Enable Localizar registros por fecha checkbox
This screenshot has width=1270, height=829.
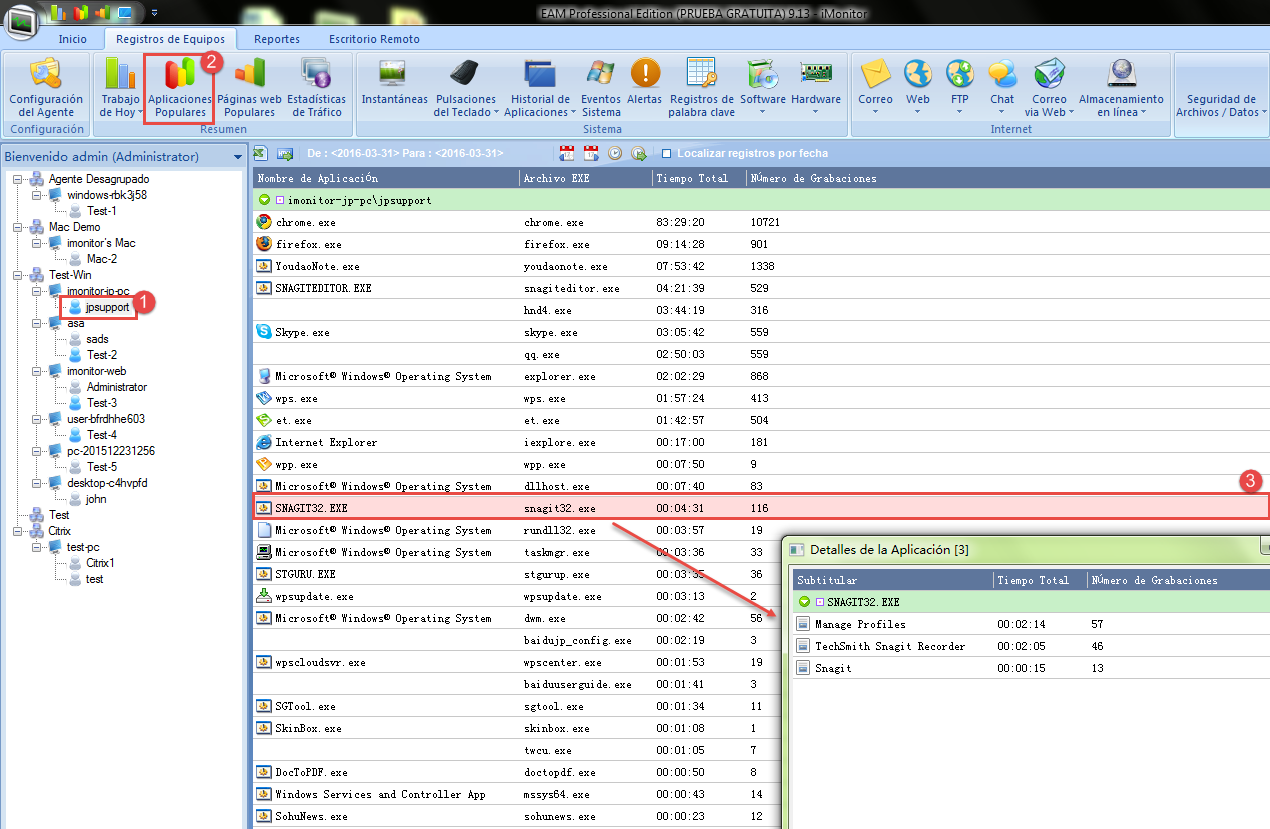point(666,154)
